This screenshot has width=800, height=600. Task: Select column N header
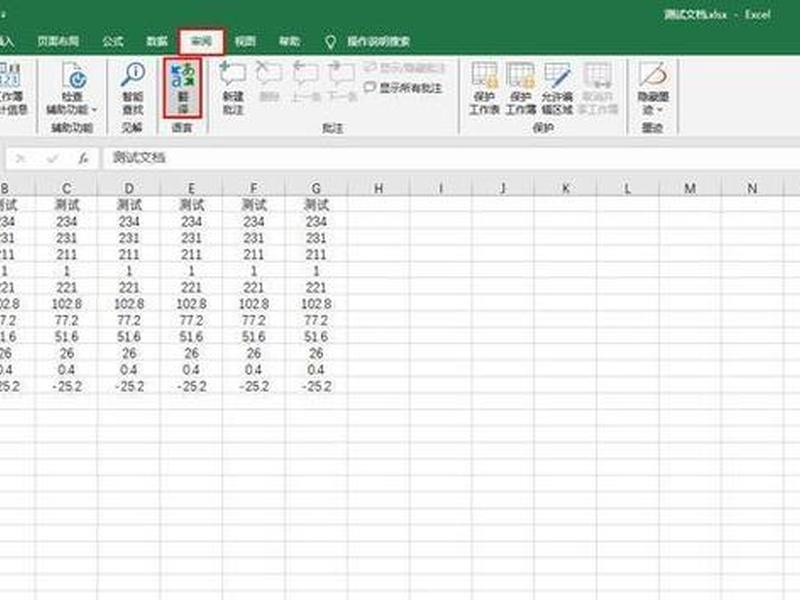[752, 188]
